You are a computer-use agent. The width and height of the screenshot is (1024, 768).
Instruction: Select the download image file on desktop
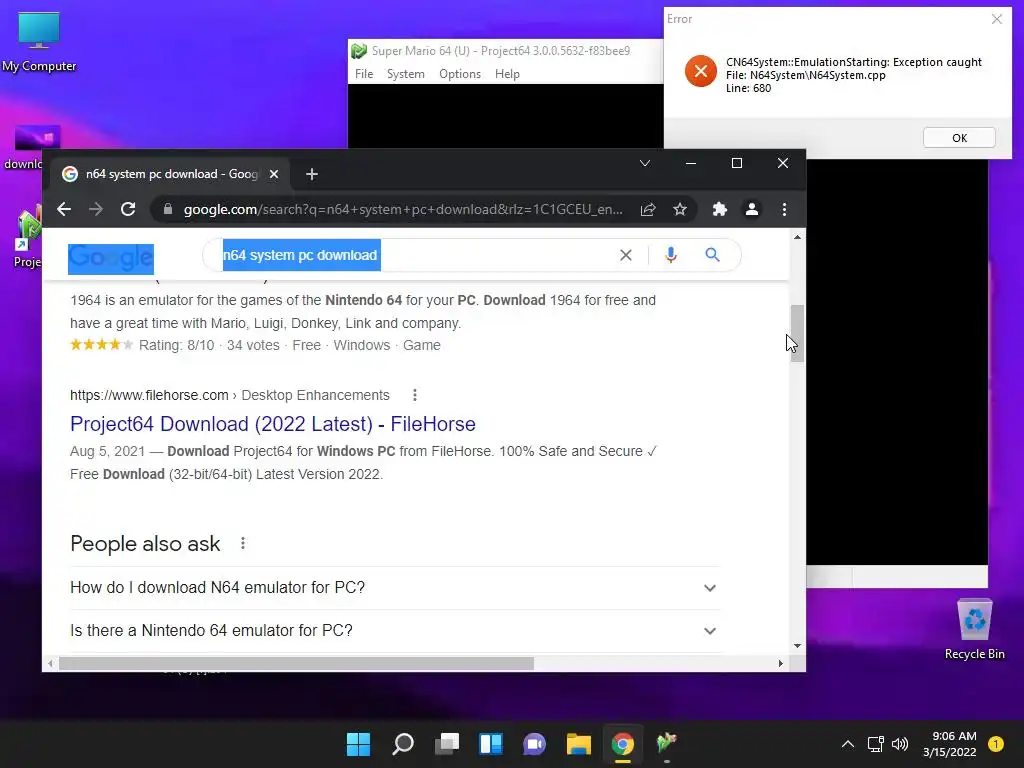(x=31, y=147)
